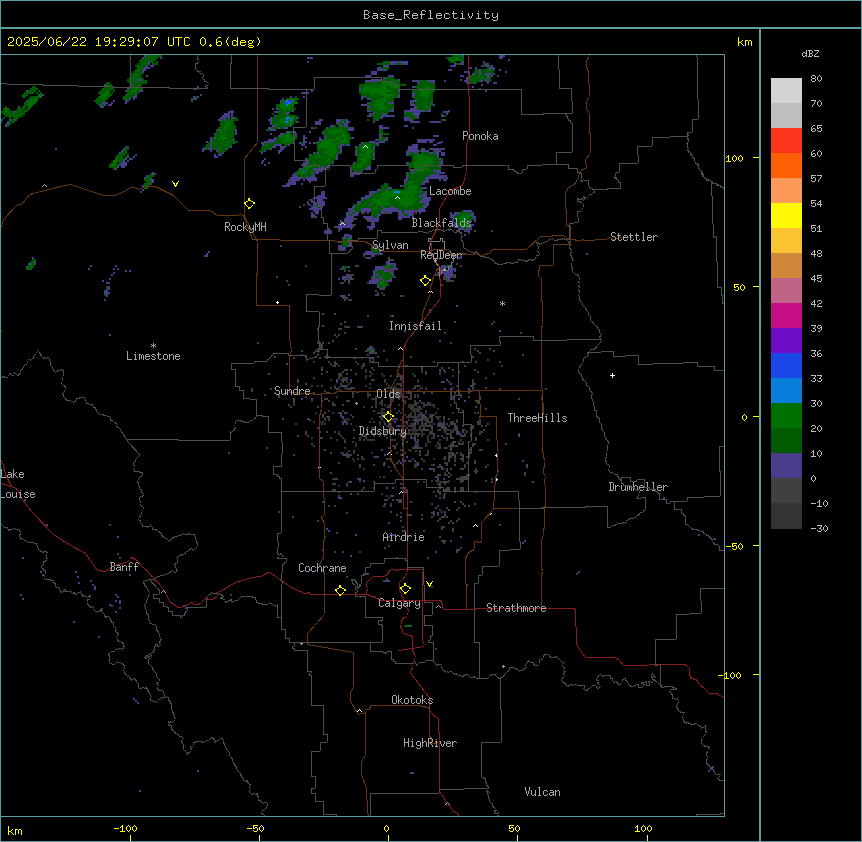Click the Innisfail label
Viewport: 862px width, 842px height.
(x=415, y=326)
